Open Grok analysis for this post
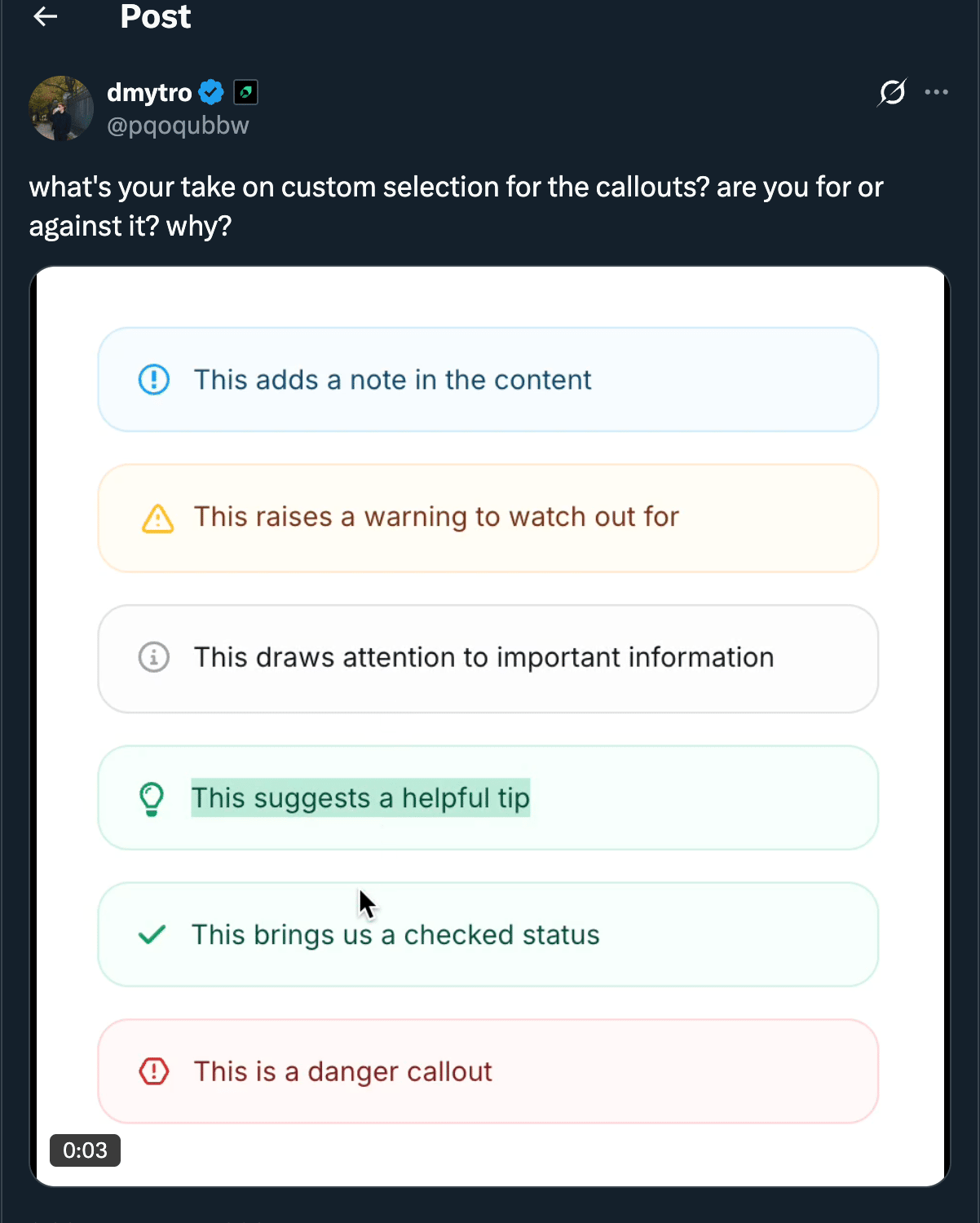This screenshot has width=980, height=1223. (892, 92)
